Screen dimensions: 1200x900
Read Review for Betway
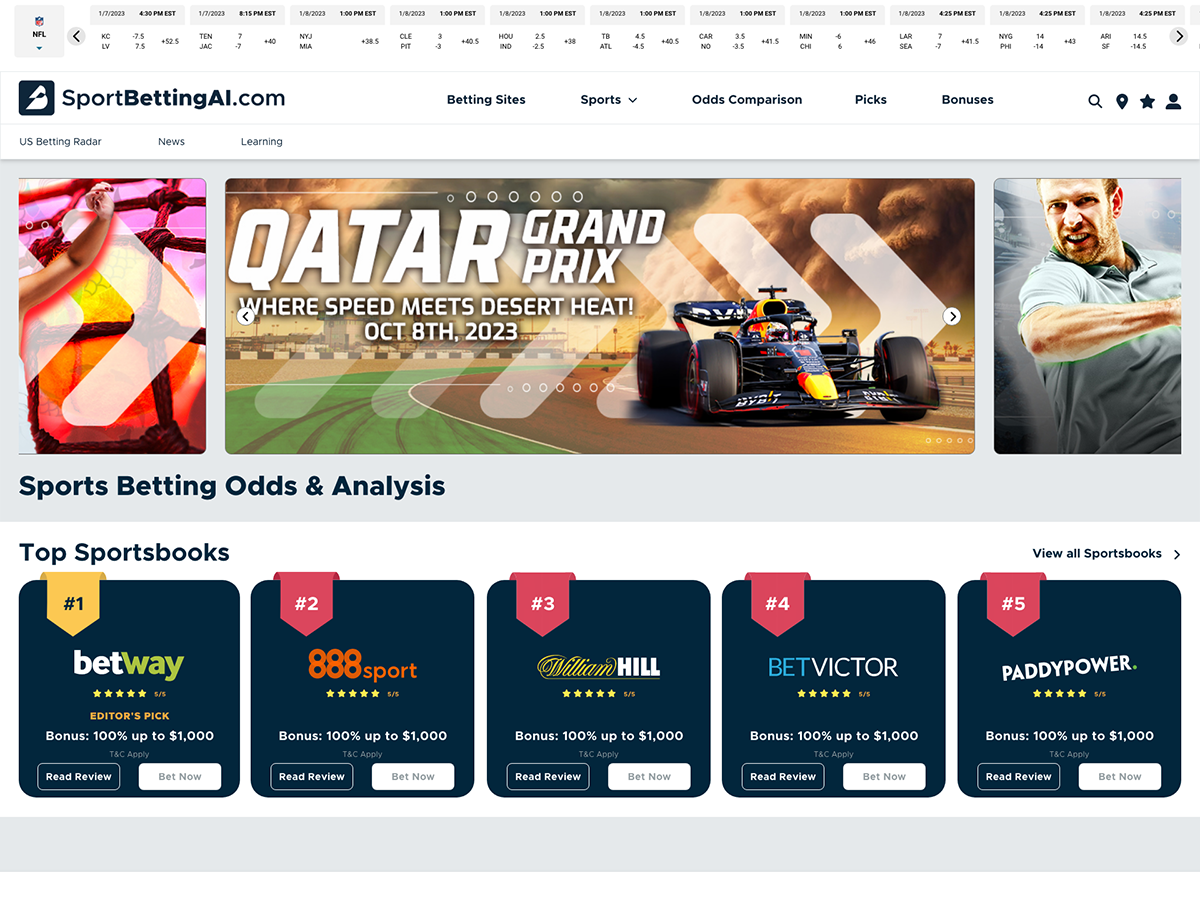79,777
